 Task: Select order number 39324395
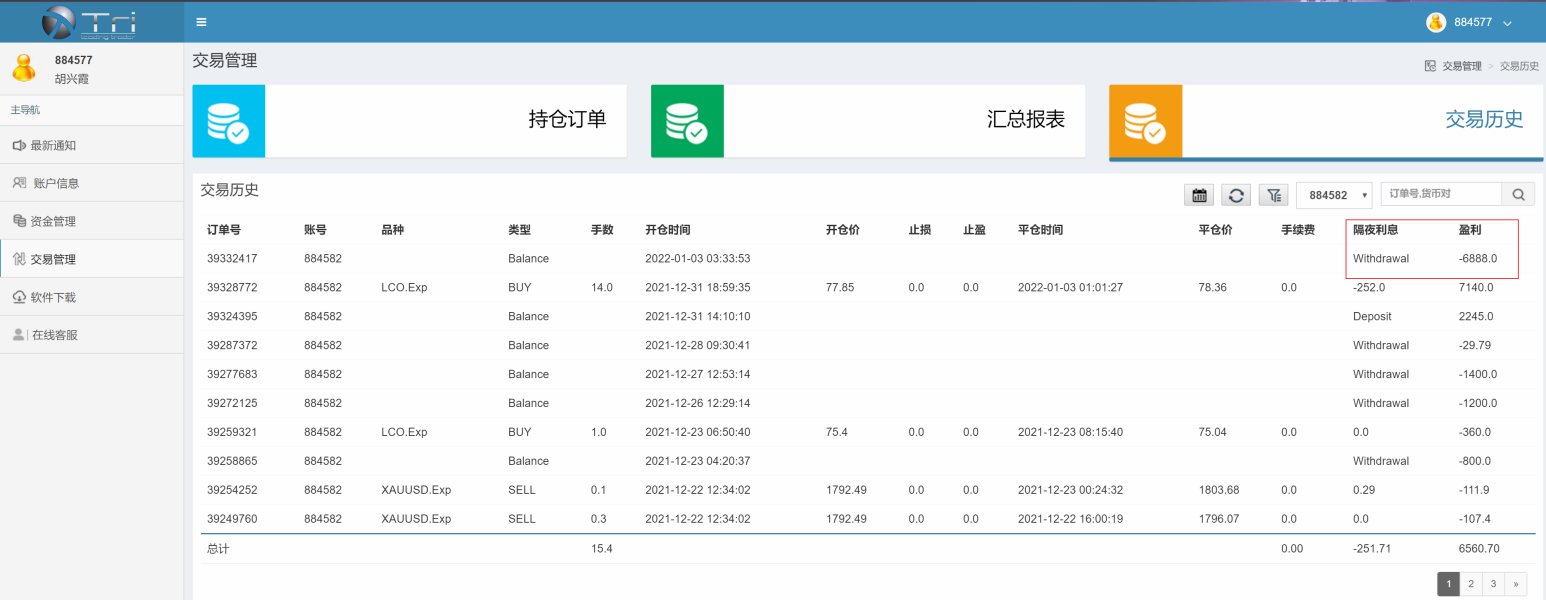click(x=232, y=316)
